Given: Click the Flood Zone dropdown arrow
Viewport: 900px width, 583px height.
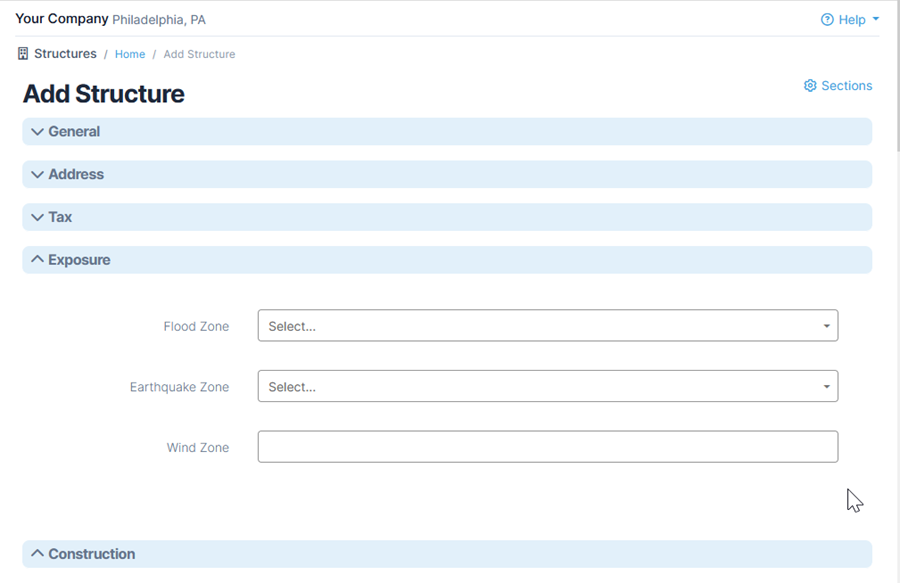Looking at the screenshot, I should (826, 326).
